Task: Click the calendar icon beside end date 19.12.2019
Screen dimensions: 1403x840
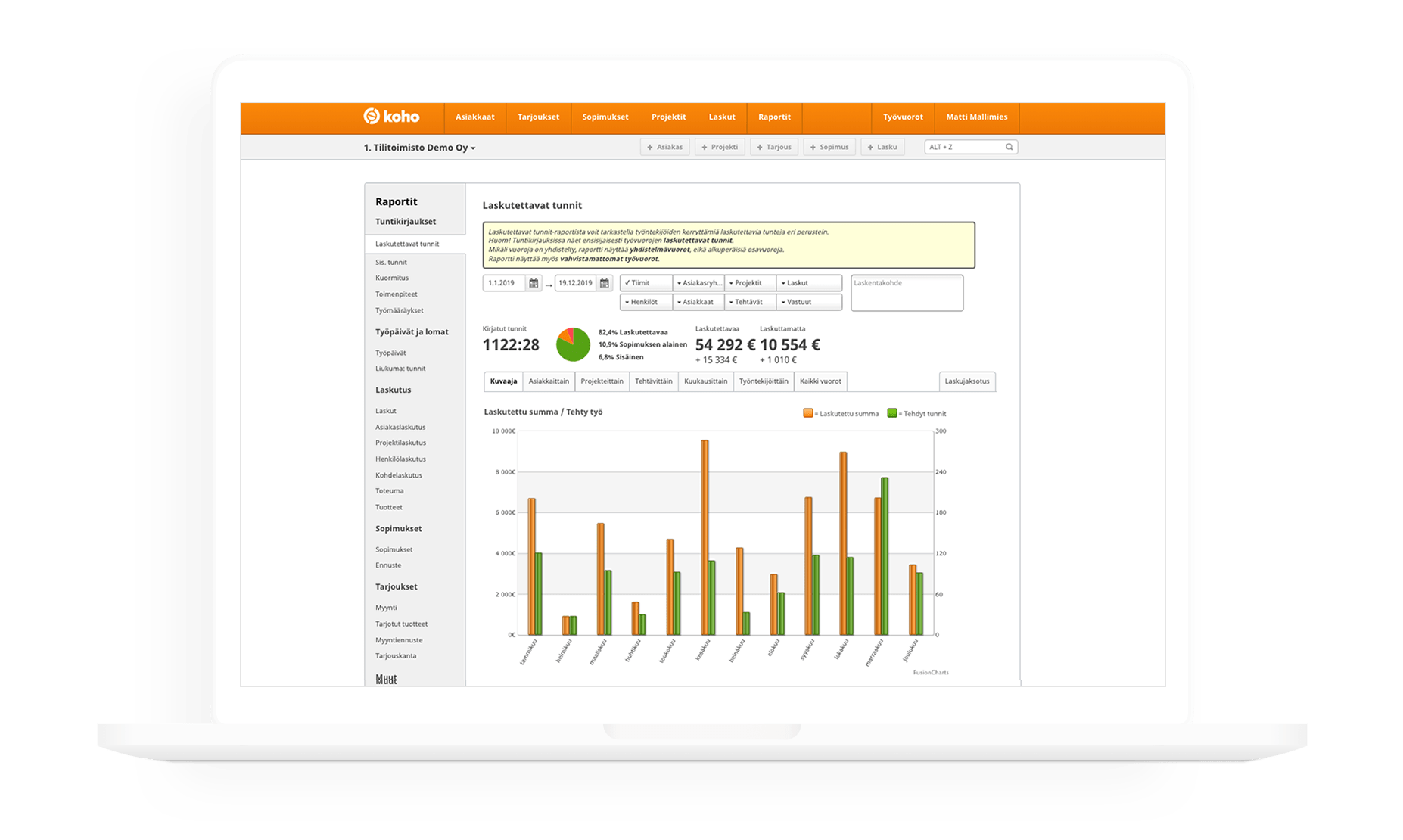Action: (605, 282)
